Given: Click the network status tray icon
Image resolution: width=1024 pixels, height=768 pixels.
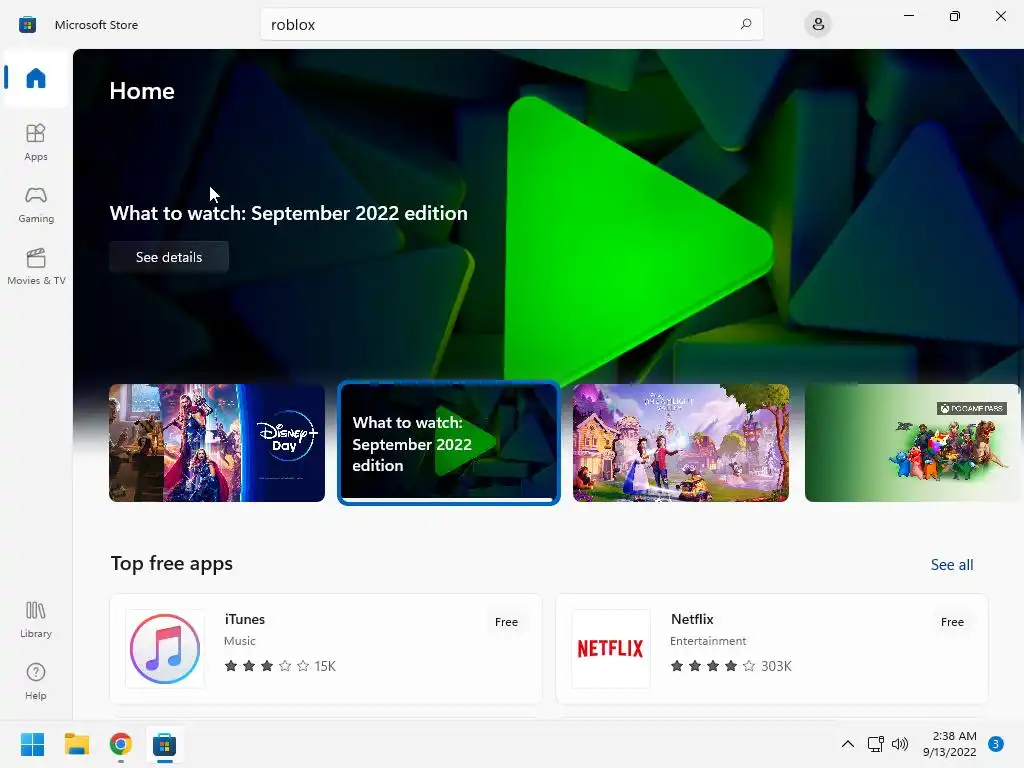Looking at the screenshot, I should (875, 744).
